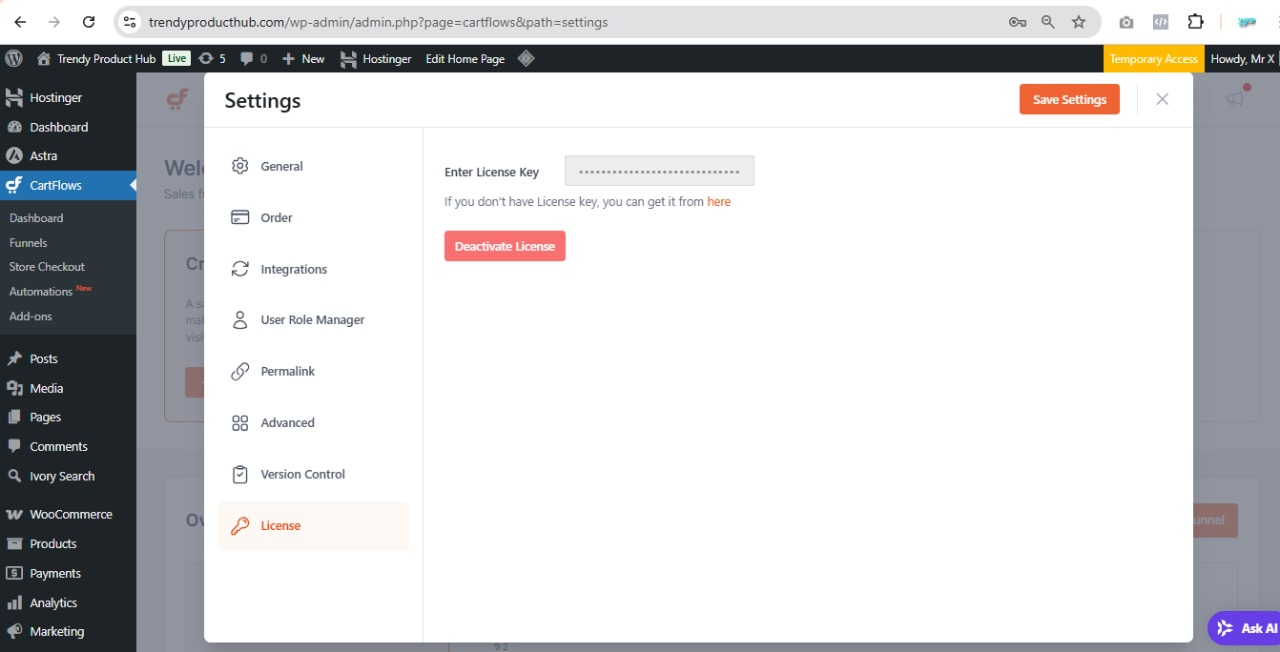Reload the page in browser
The height and width of the screenshot is (652, 1280).
click(x=89, y=22)
